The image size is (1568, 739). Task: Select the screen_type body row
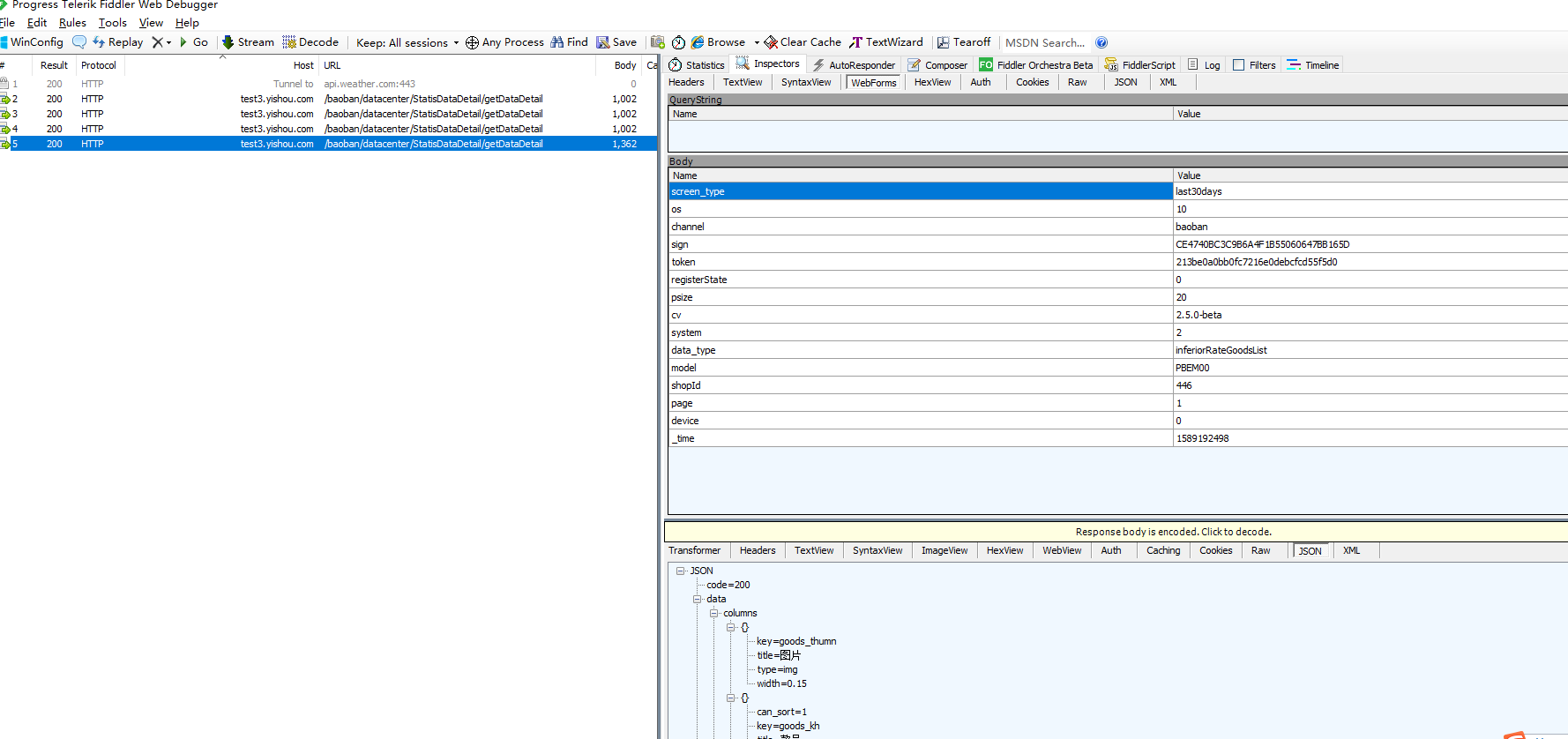coord(1117,191)
